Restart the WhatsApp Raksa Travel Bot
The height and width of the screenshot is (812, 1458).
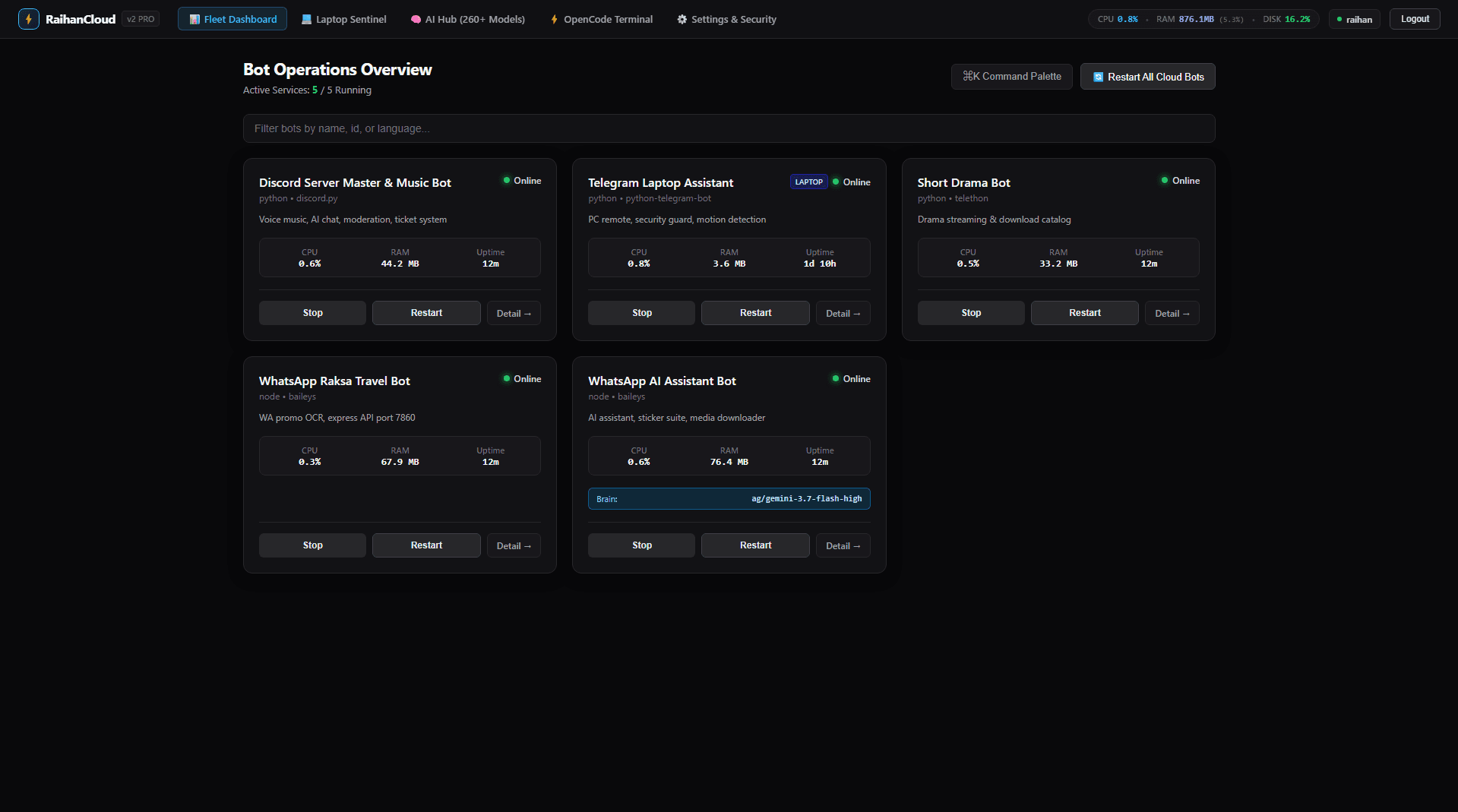pyautogui.click(x=426, y=545)
